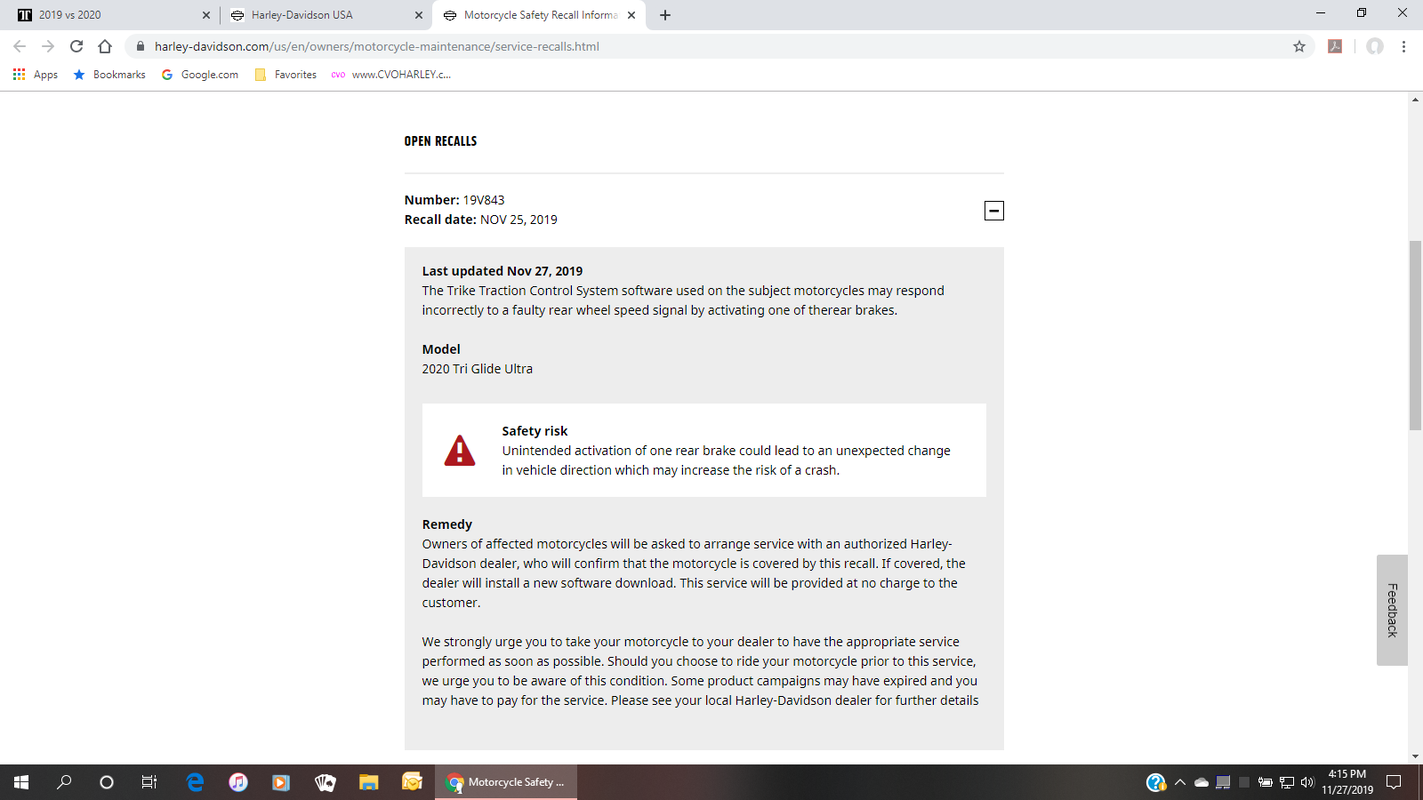Open the help question-mark tray icon
This screenshot has width=1423, height=800.
tap(1156, 782)
